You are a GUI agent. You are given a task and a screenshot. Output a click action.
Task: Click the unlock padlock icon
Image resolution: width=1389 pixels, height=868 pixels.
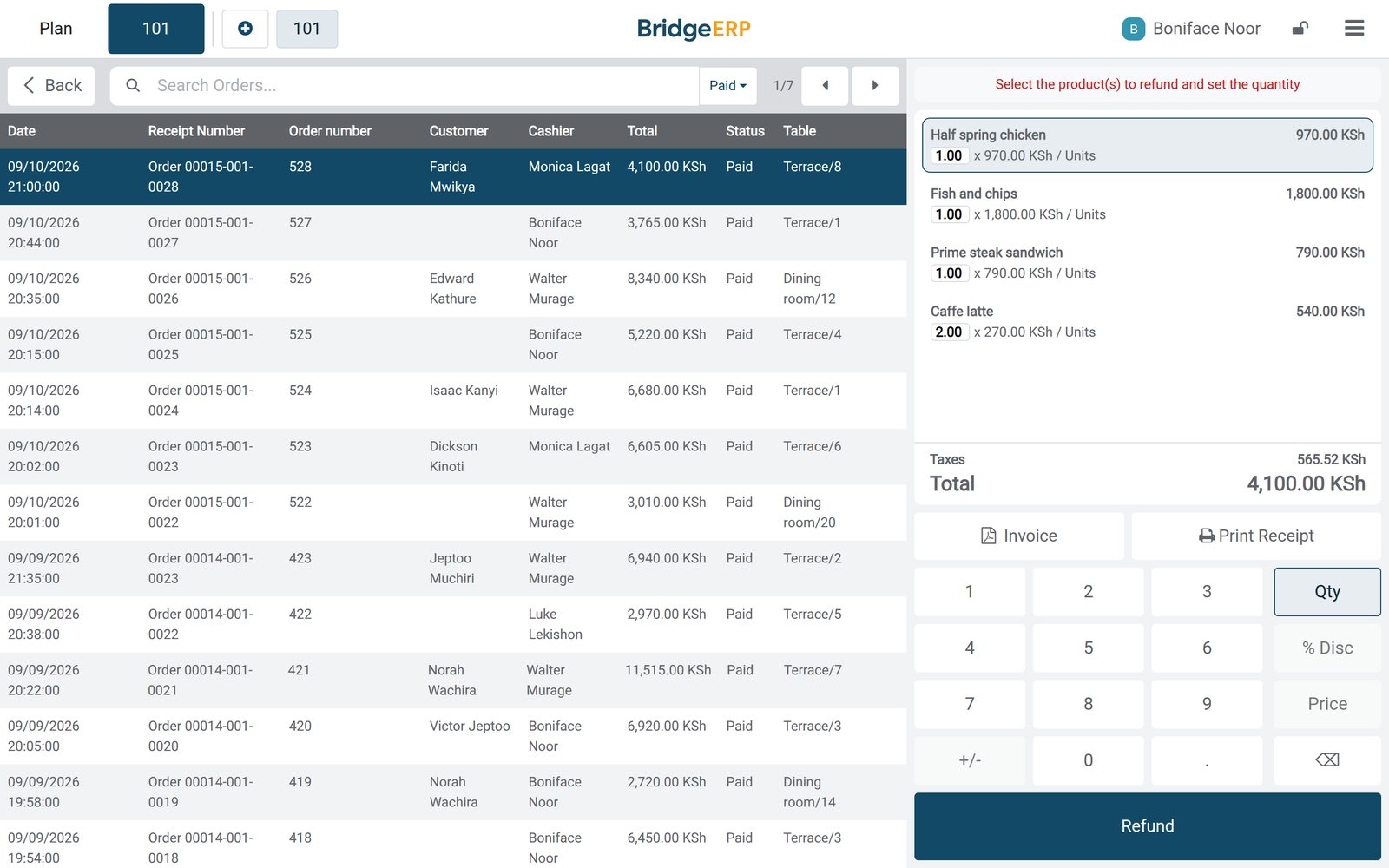(1300, 28)
